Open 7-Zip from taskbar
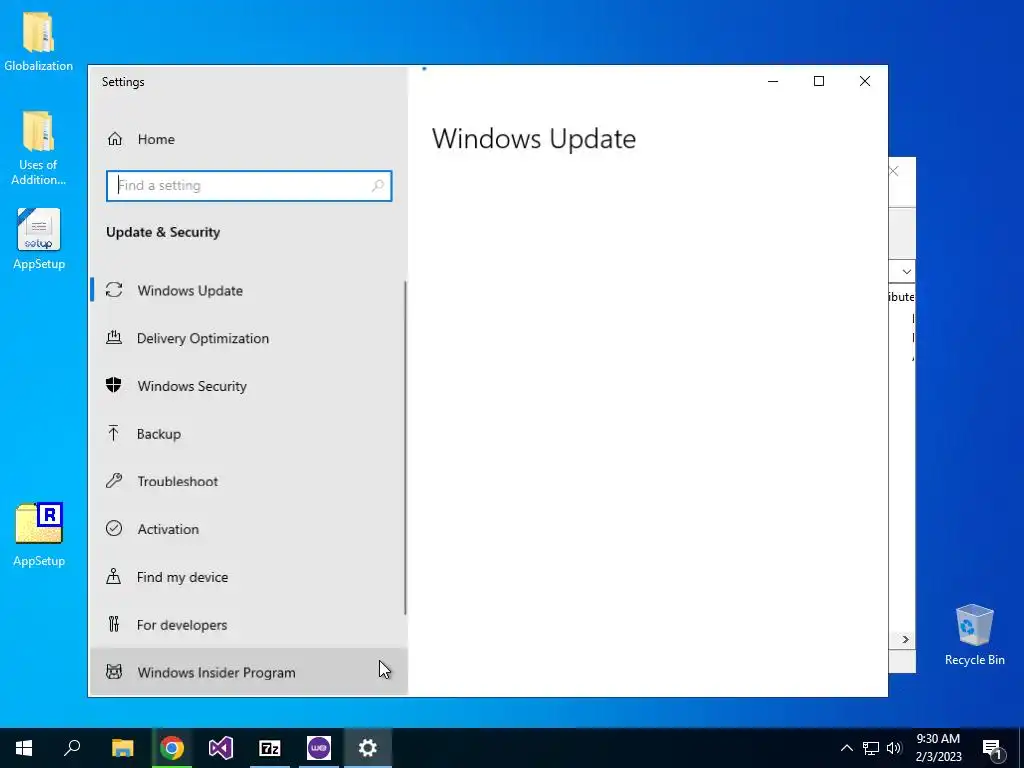1024x768 pixels. (x=270, y=748)
